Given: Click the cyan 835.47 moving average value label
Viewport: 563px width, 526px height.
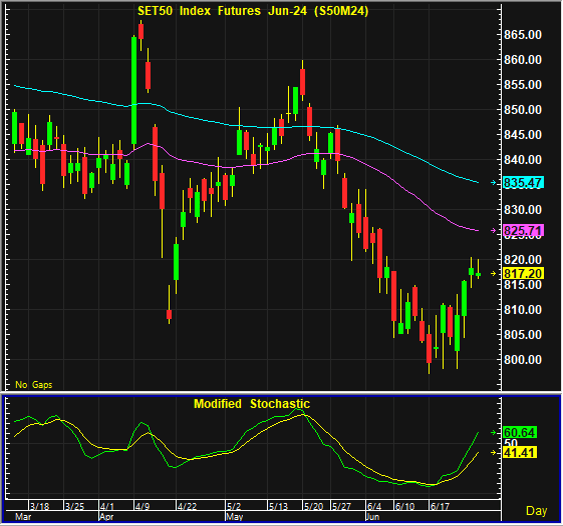Looking at the screenshot, I should pos(523,183).
